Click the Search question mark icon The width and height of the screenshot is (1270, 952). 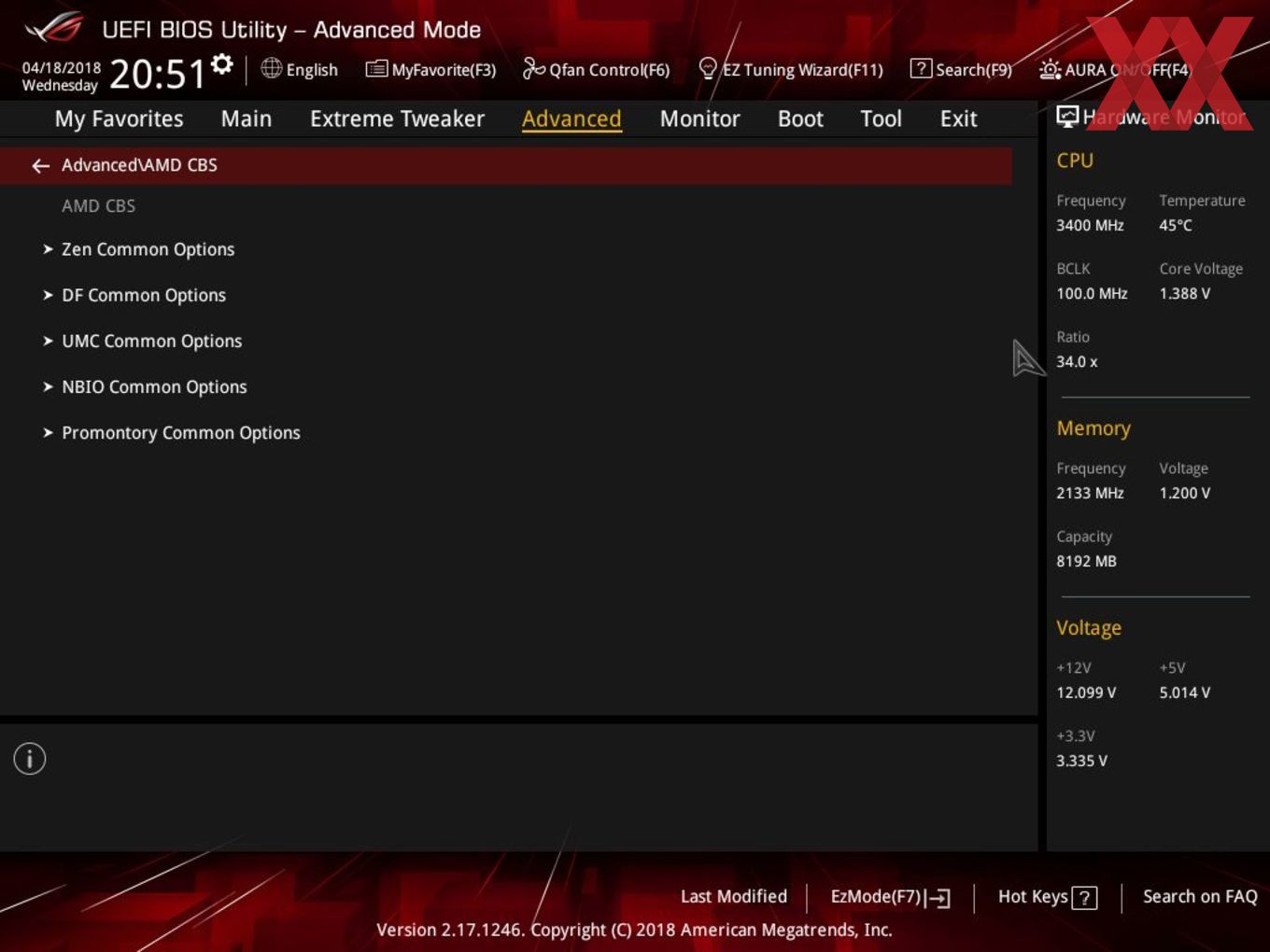tap(921, 68)
